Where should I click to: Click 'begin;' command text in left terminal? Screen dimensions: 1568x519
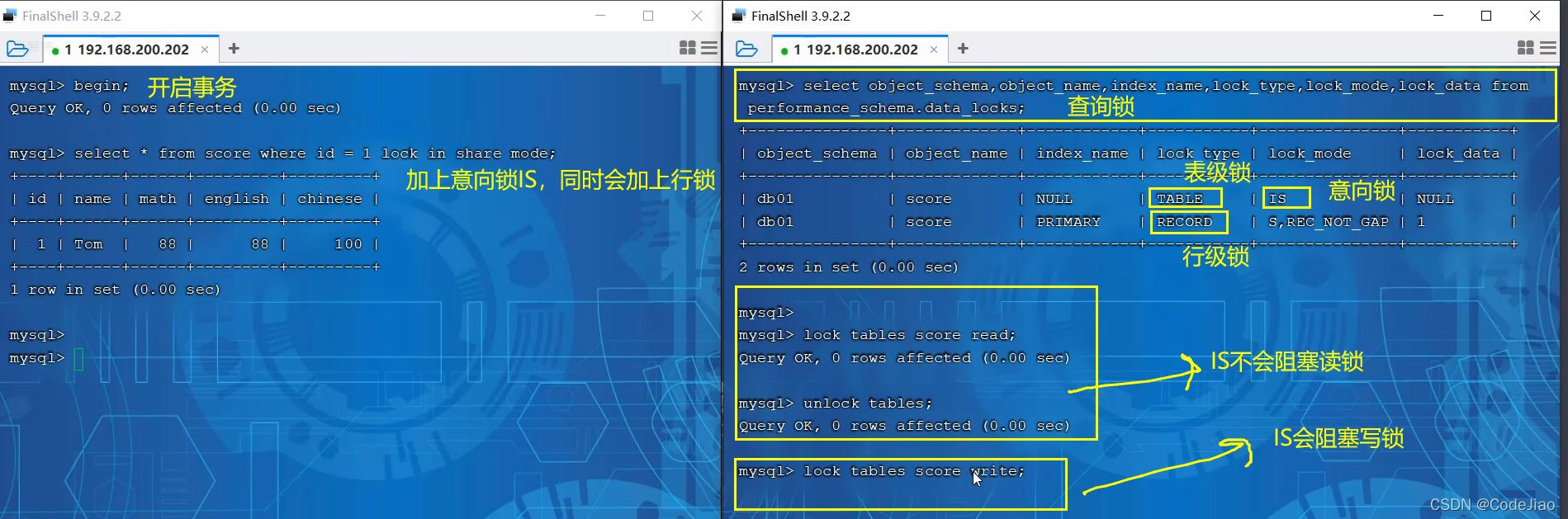pos(102,86)
